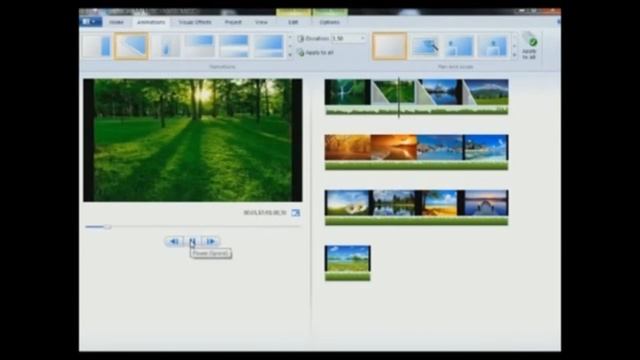Click the playhead marker on the storyboard

pos(398,97)
